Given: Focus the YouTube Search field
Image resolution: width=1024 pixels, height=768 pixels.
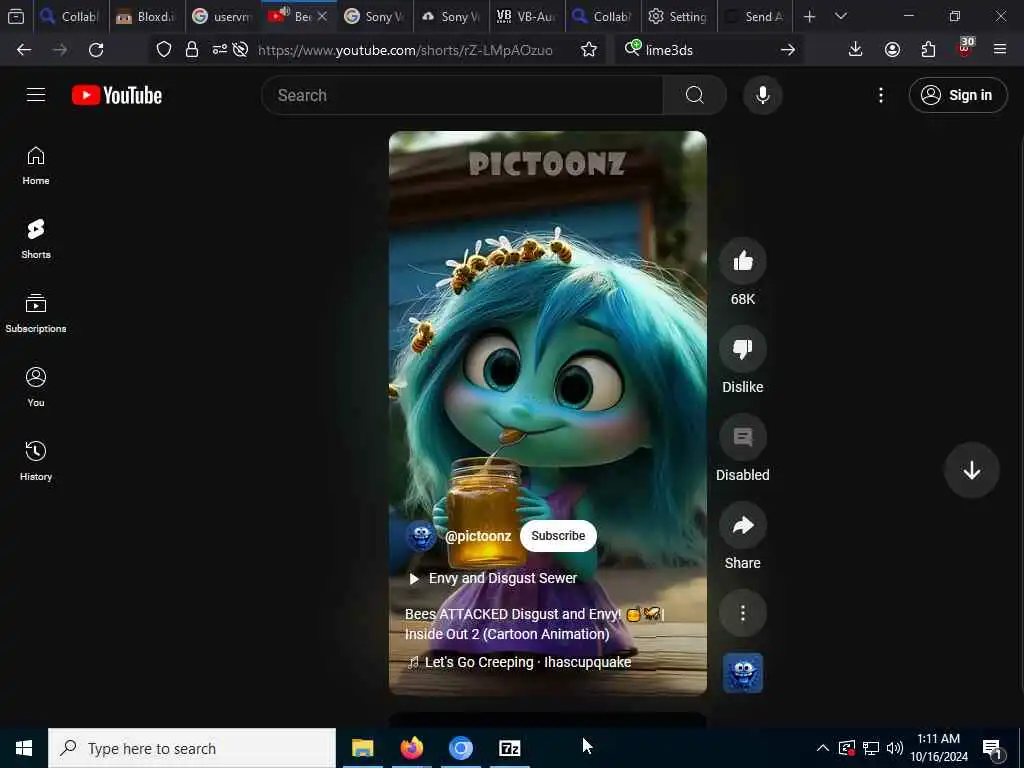Looking at the screenshot, I should 463,95.
